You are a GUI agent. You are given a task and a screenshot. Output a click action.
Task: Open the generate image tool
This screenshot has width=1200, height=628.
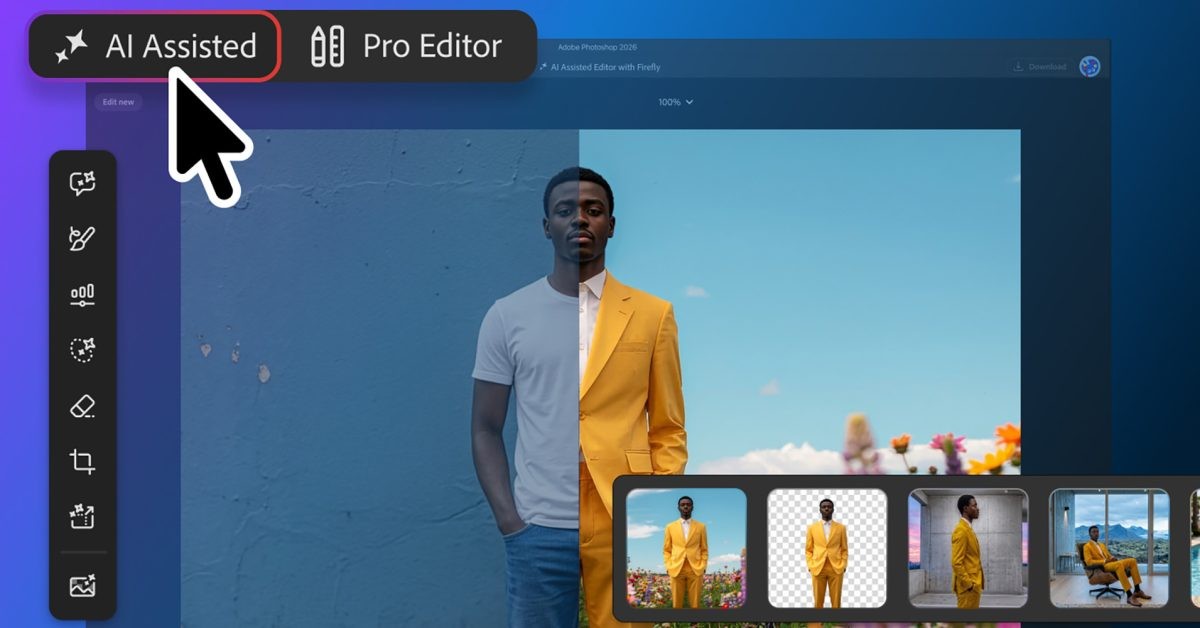pos(82,586)
